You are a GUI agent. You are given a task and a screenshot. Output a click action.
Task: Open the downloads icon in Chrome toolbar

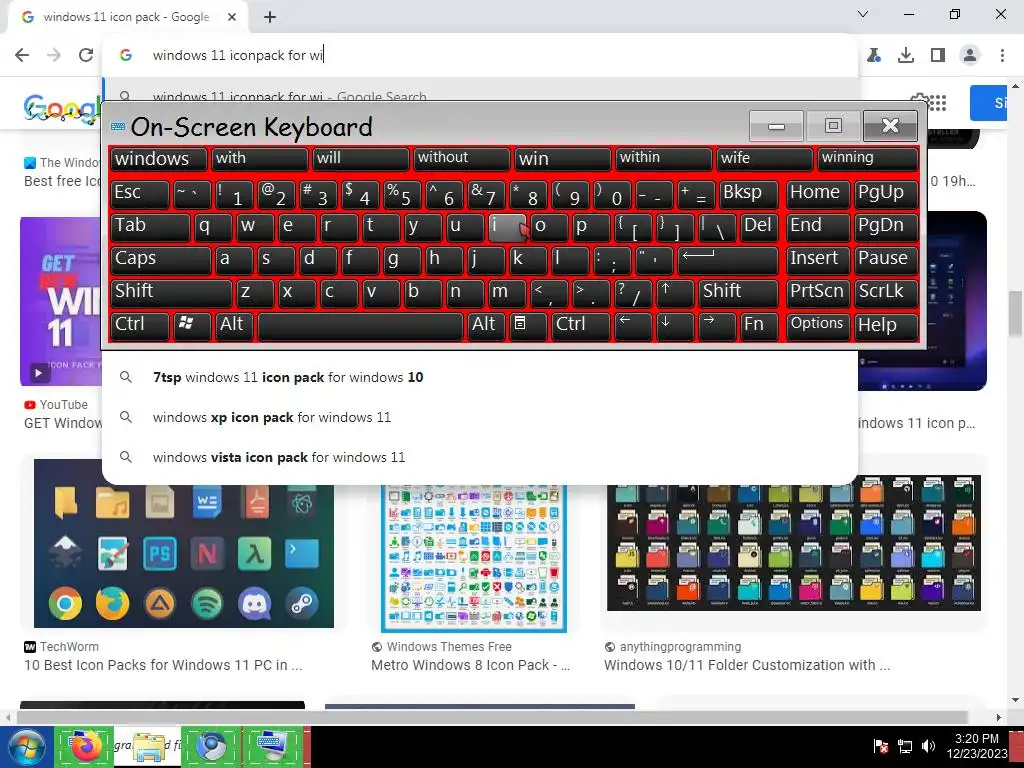coord(906,56)
